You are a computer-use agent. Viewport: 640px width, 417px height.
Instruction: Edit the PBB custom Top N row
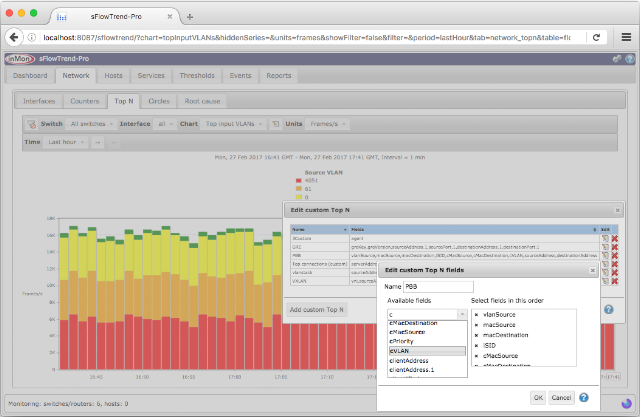point(604,255)
